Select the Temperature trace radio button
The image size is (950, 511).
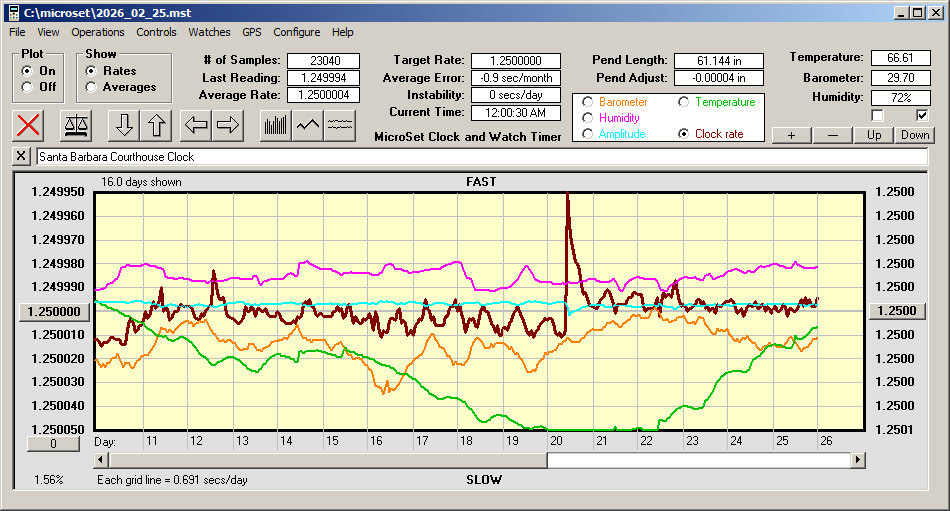click(x=683, y=102)
